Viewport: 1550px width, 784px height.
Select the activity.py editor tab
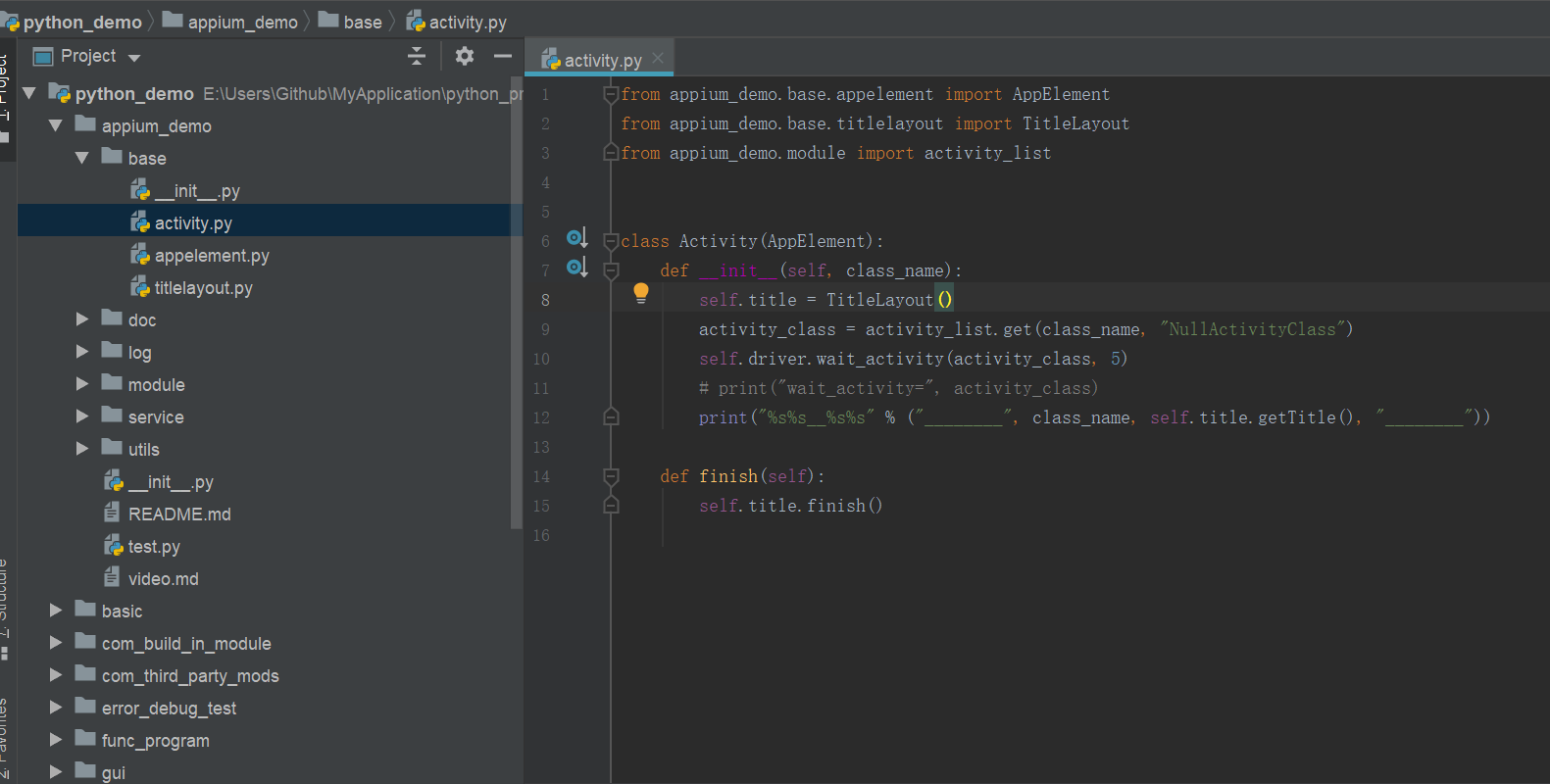tap(601, 60)
